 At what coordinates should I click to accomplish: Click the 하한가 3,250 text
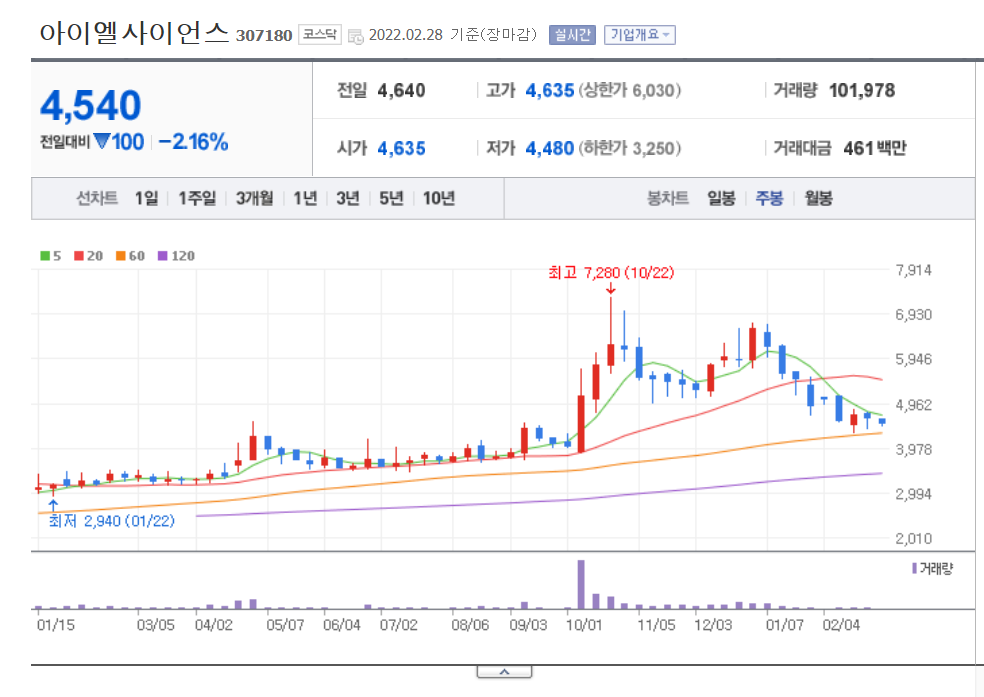point(629,148)
